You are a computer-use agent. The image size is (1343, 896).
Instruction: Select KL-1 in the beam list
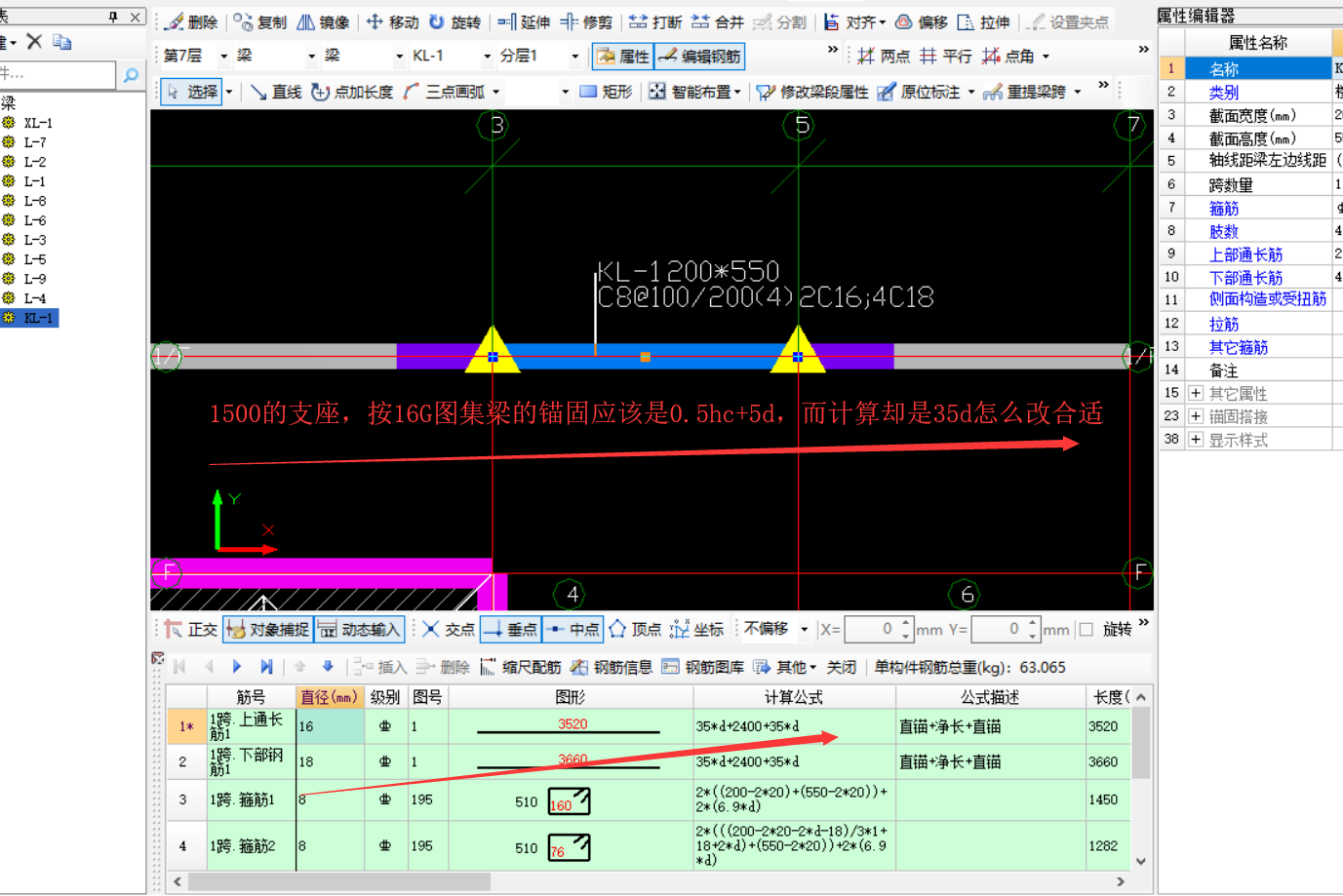point(39,318)
